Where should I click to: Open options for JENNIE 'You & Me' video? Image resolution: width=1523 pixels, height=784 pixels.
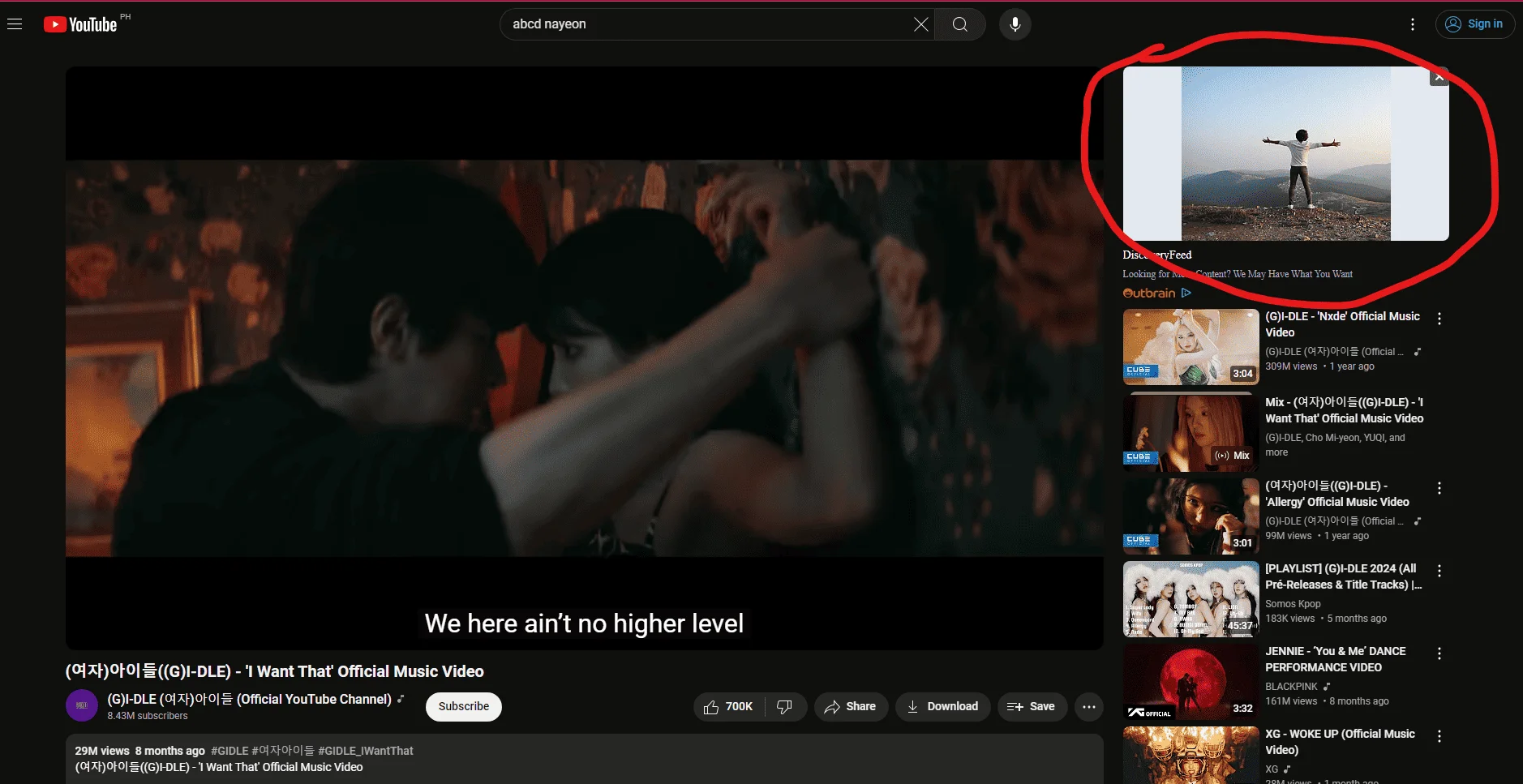click(x=1439, y=653)
